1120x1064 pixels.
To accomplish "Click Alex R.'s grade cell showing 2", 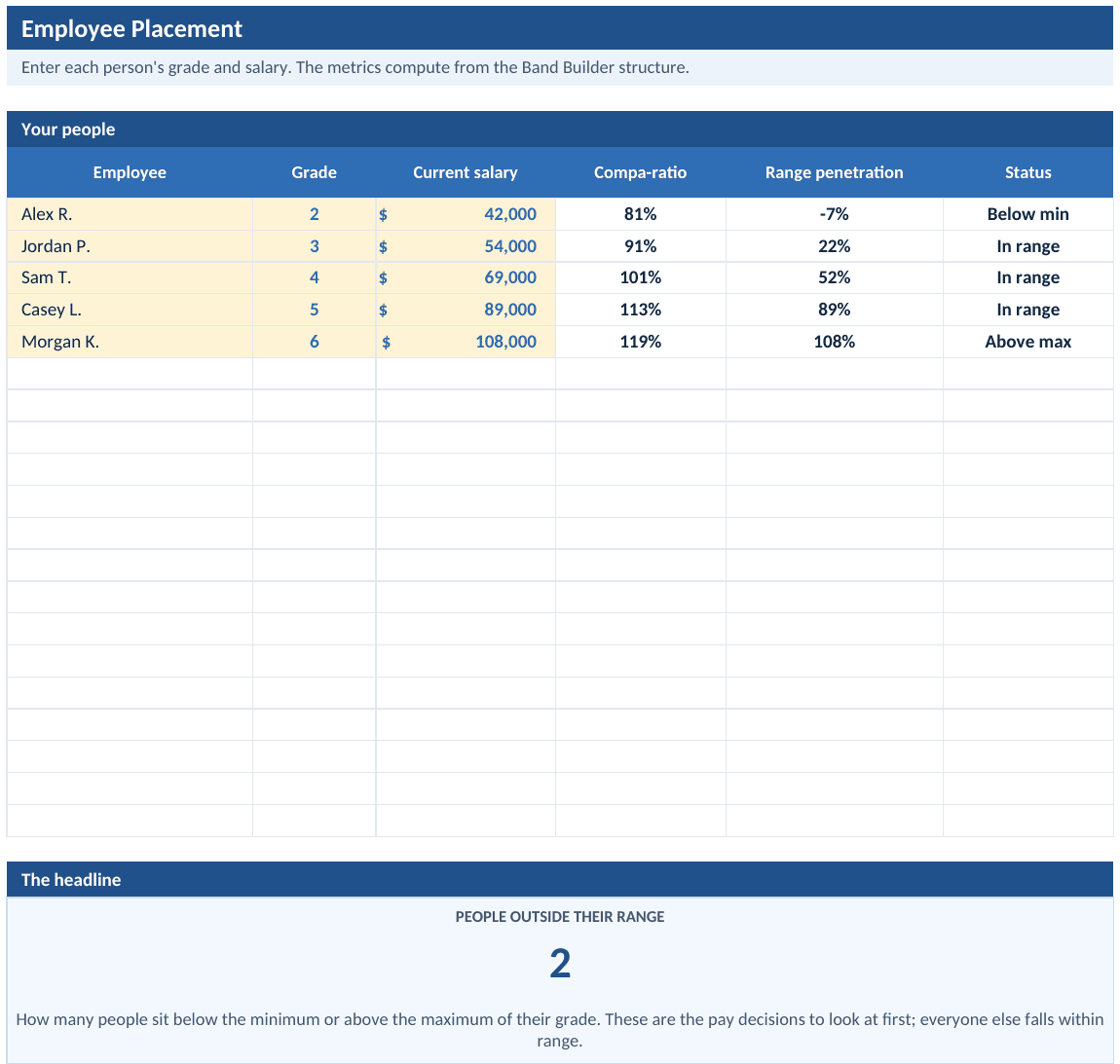I will tap(315, 214).
